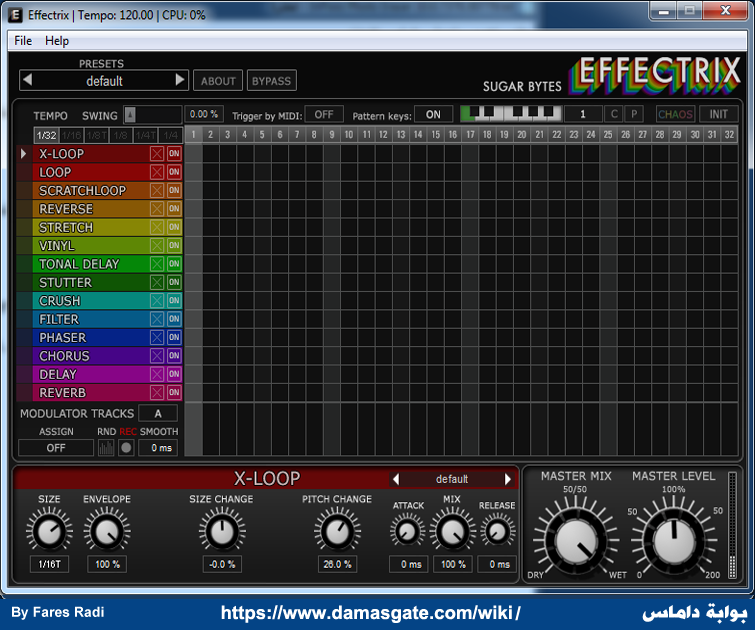Toggle the REVERSE track ON switch

pyautogui.click(x=174, y=209)
